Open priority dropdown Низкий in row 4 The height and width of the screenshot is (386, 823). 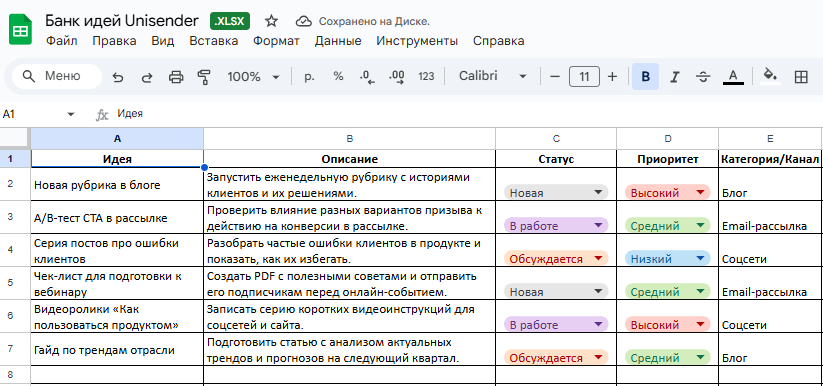[668, 259]
